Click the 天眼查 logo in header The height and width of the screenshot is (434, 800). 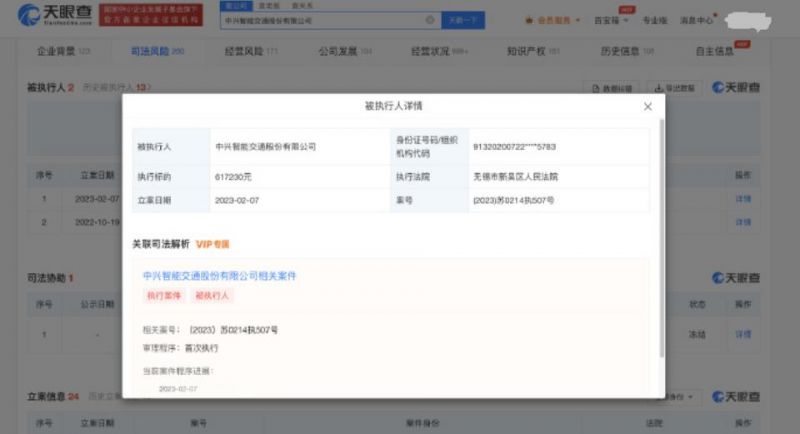tap(55, 15)
